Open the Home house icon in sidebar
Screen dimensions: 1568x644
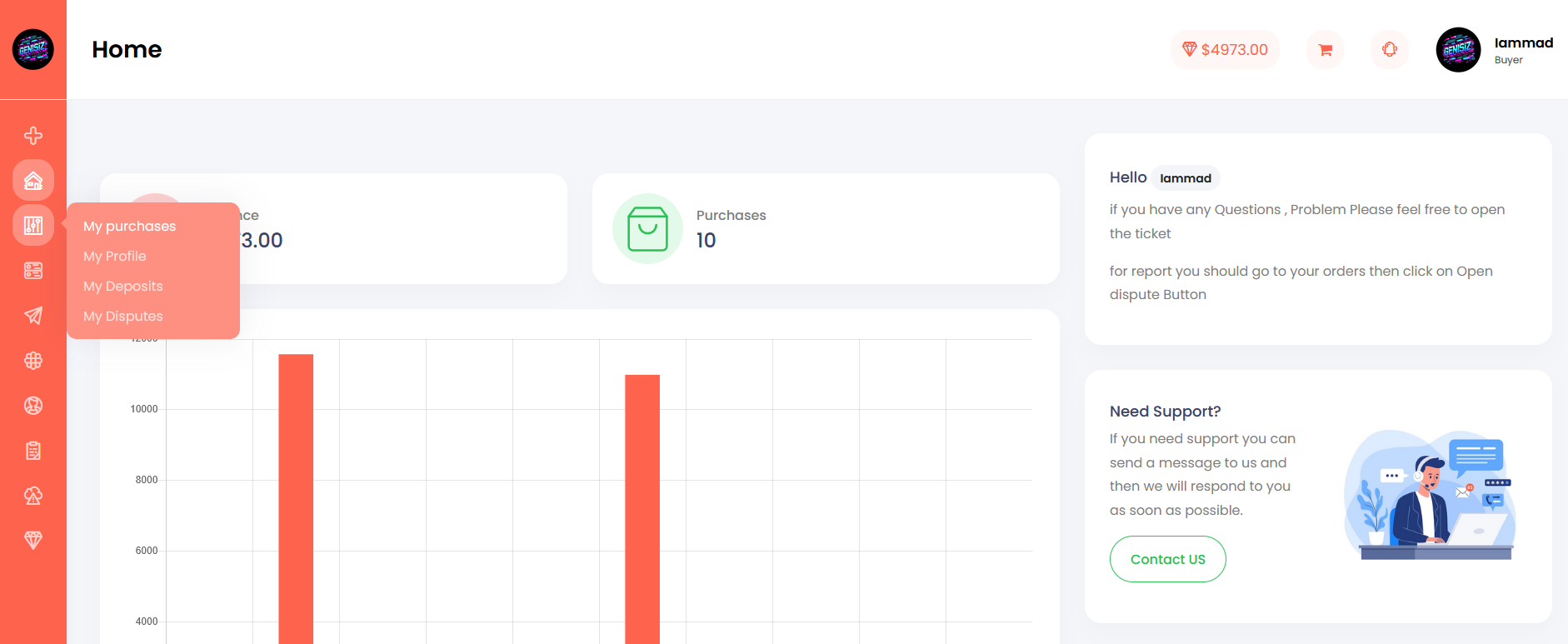click(33, 181)
